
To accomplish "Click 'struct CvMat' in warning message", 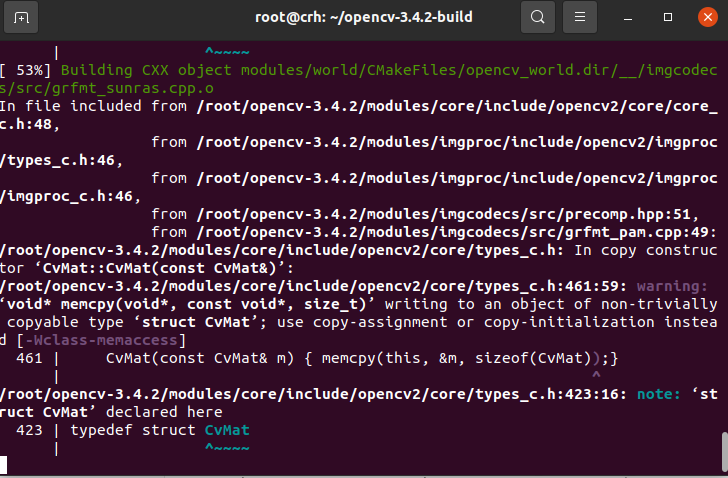I will [195, 322].
